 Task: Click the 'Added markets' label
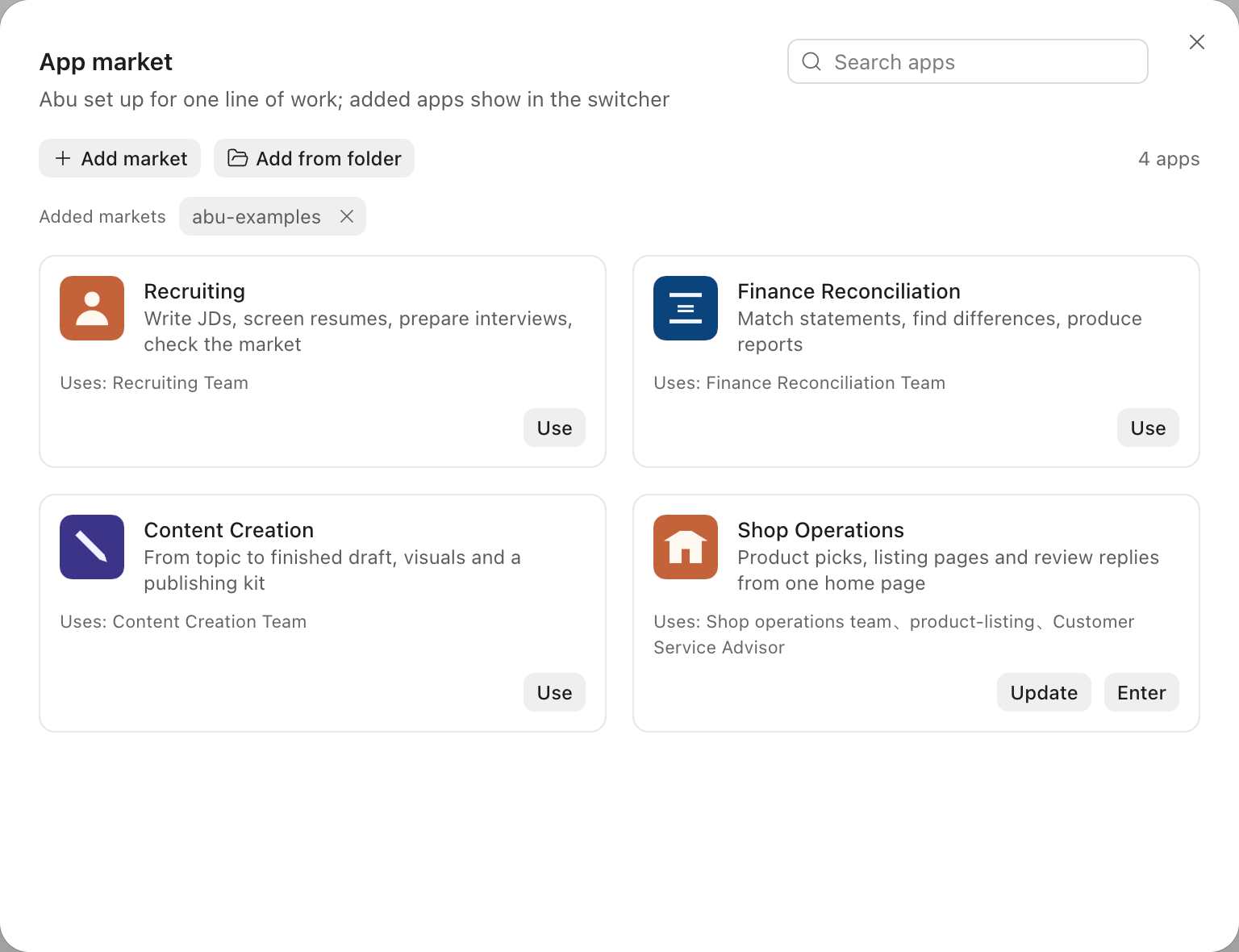pyautogui.click(x=102, y=217)
